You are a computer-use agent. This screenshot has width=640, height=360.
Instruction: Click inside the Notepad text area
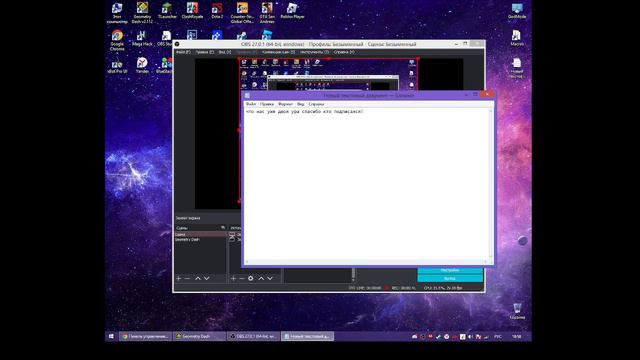coord(366,184)
